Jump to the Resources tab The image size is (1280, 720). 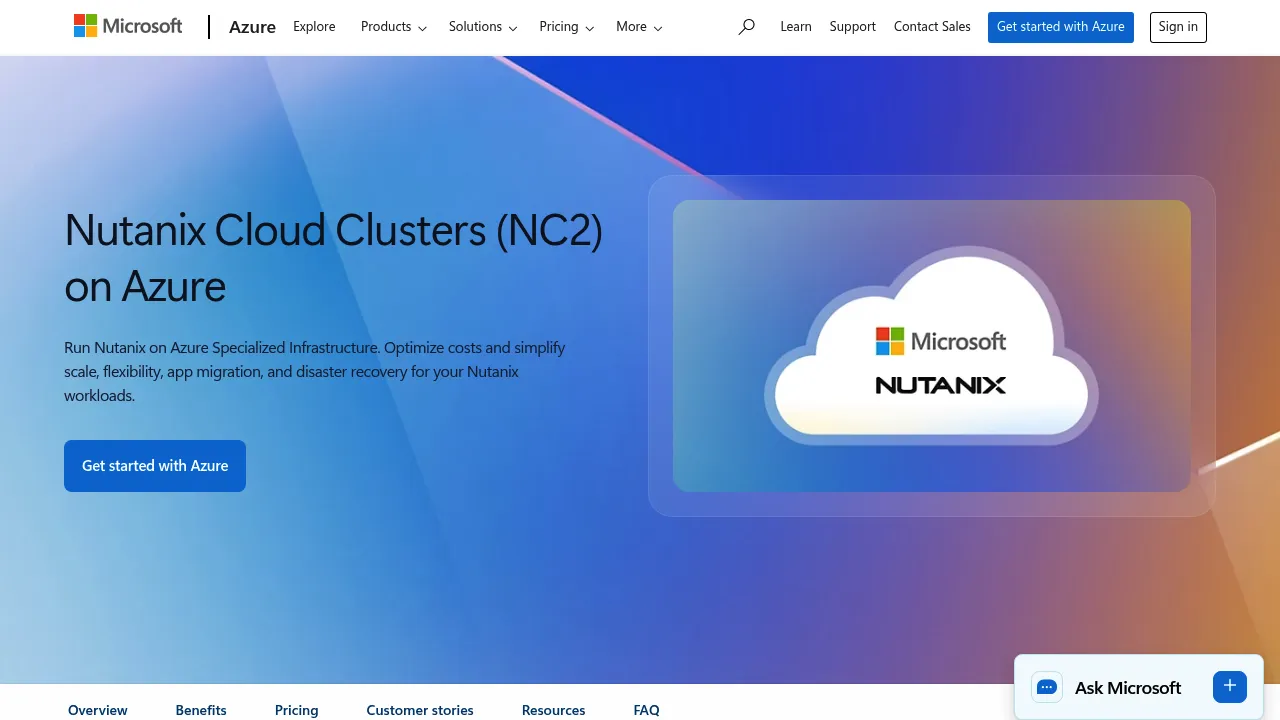[553, 710]
